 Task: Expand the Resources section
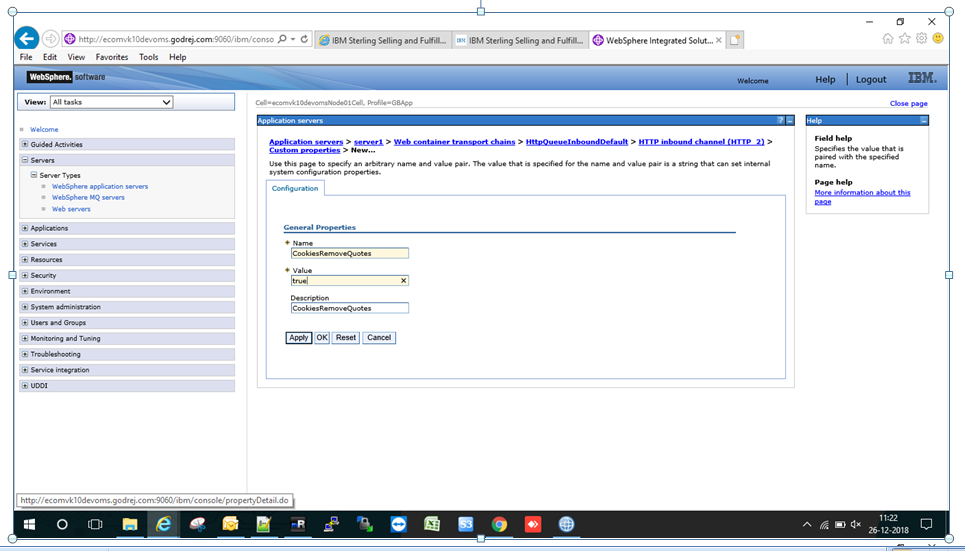pos(25,260)
